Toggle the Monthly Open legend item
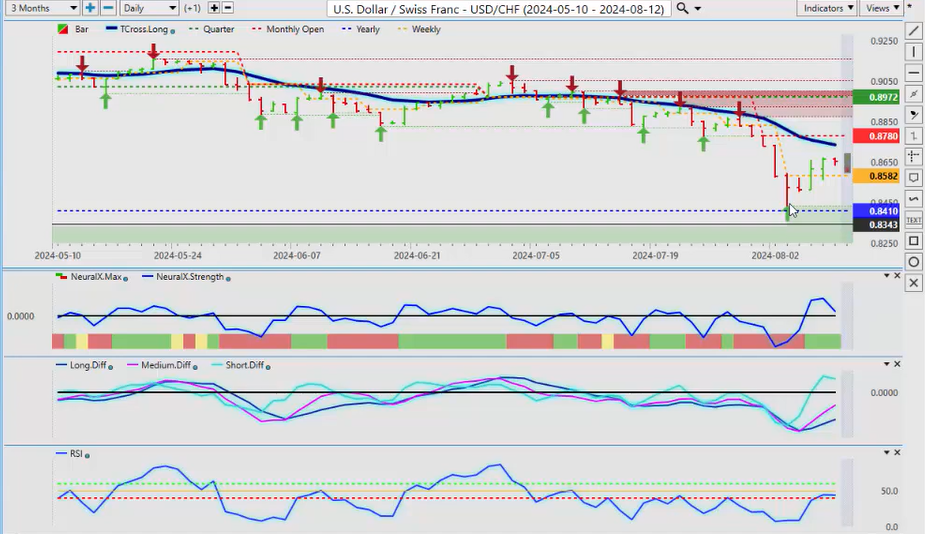Screen dimensions: 925x534 [292, 29]
